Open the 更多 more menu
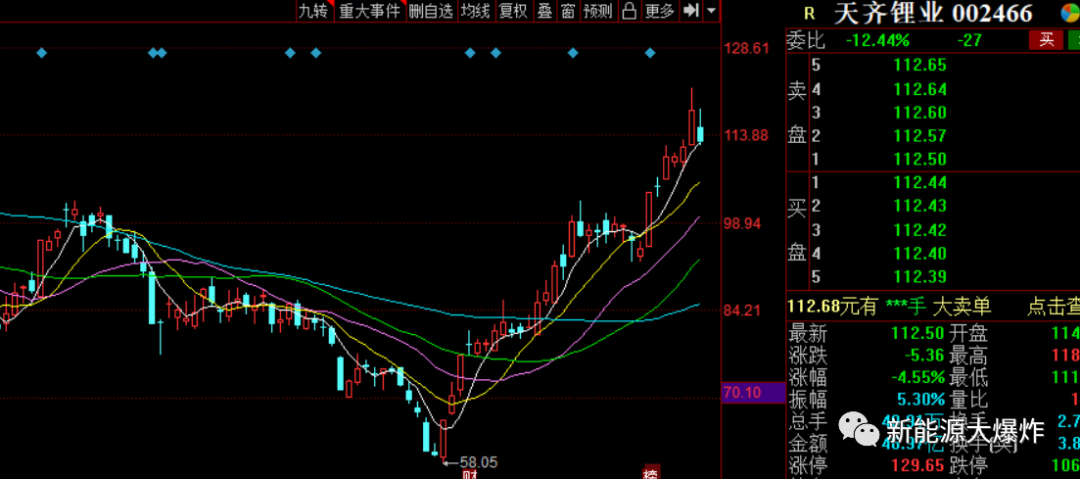 [x=659, y=10]
